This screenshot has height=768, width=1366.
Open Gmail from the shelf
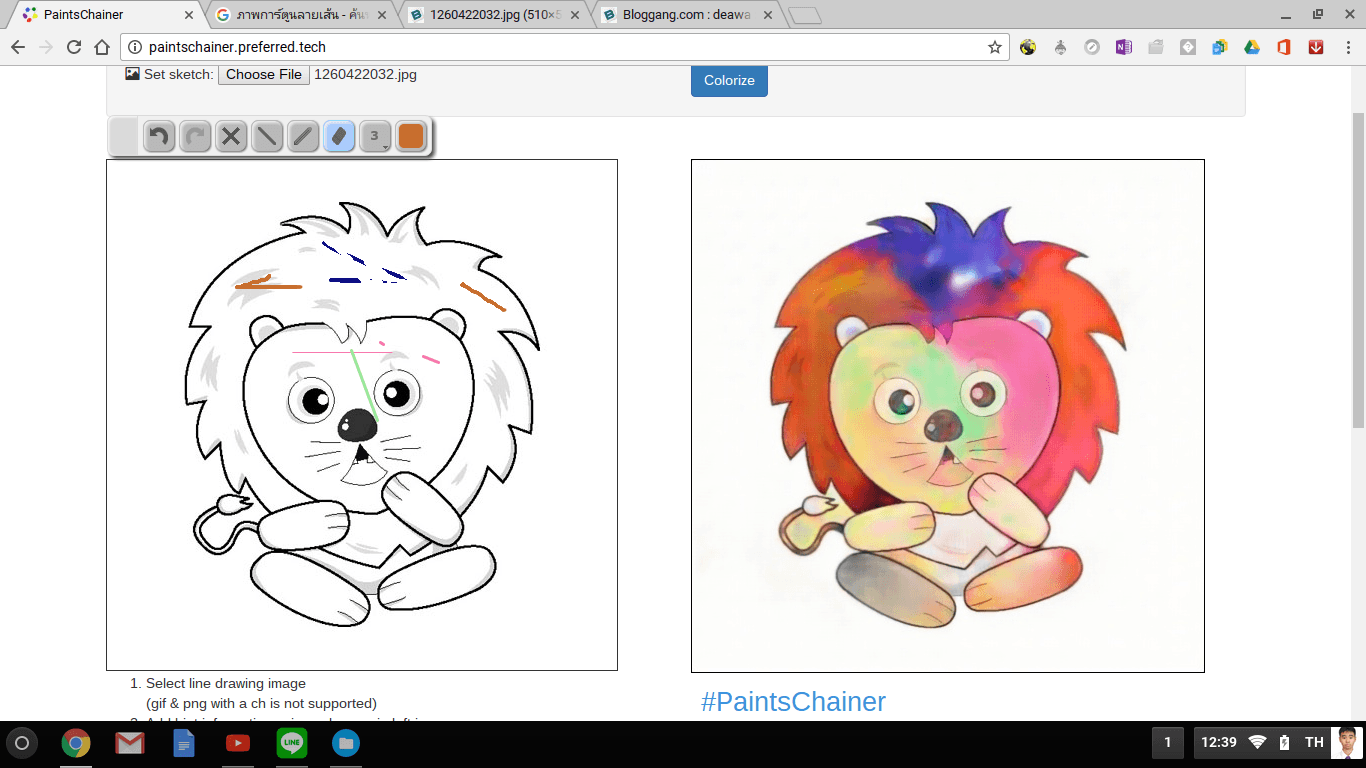(x=130, y=743)
